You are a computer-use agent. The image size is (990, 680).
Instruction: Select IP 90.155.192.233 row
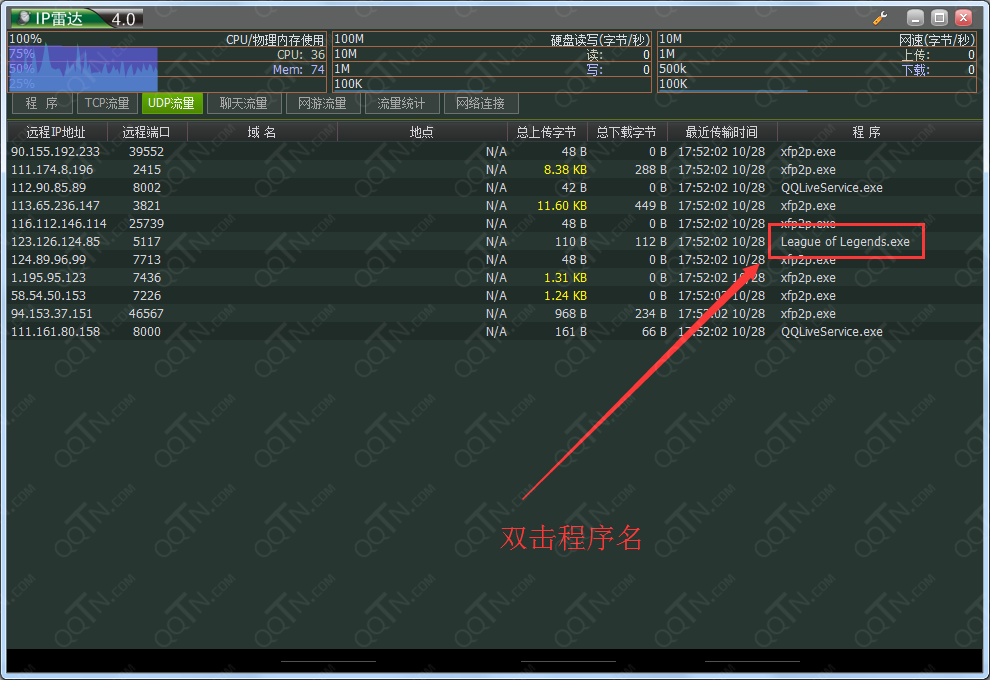pyautogui.click(x=495, y=152)
